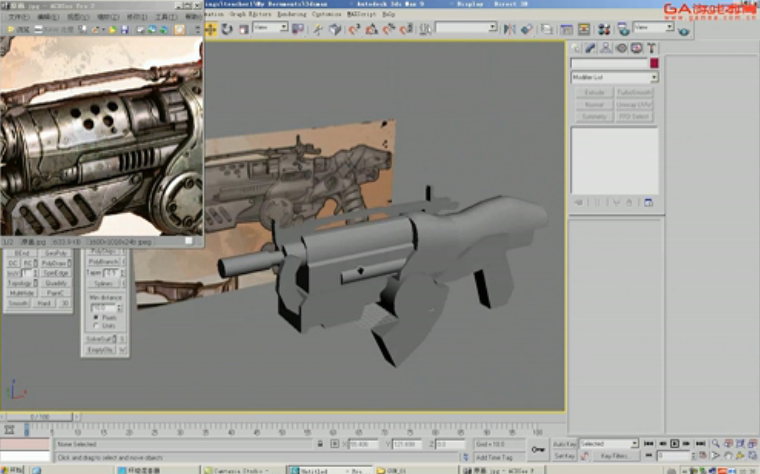760x474 pixels.
Task: Click the TurboSmooth modifier button
Action: [x=634, y=93]
